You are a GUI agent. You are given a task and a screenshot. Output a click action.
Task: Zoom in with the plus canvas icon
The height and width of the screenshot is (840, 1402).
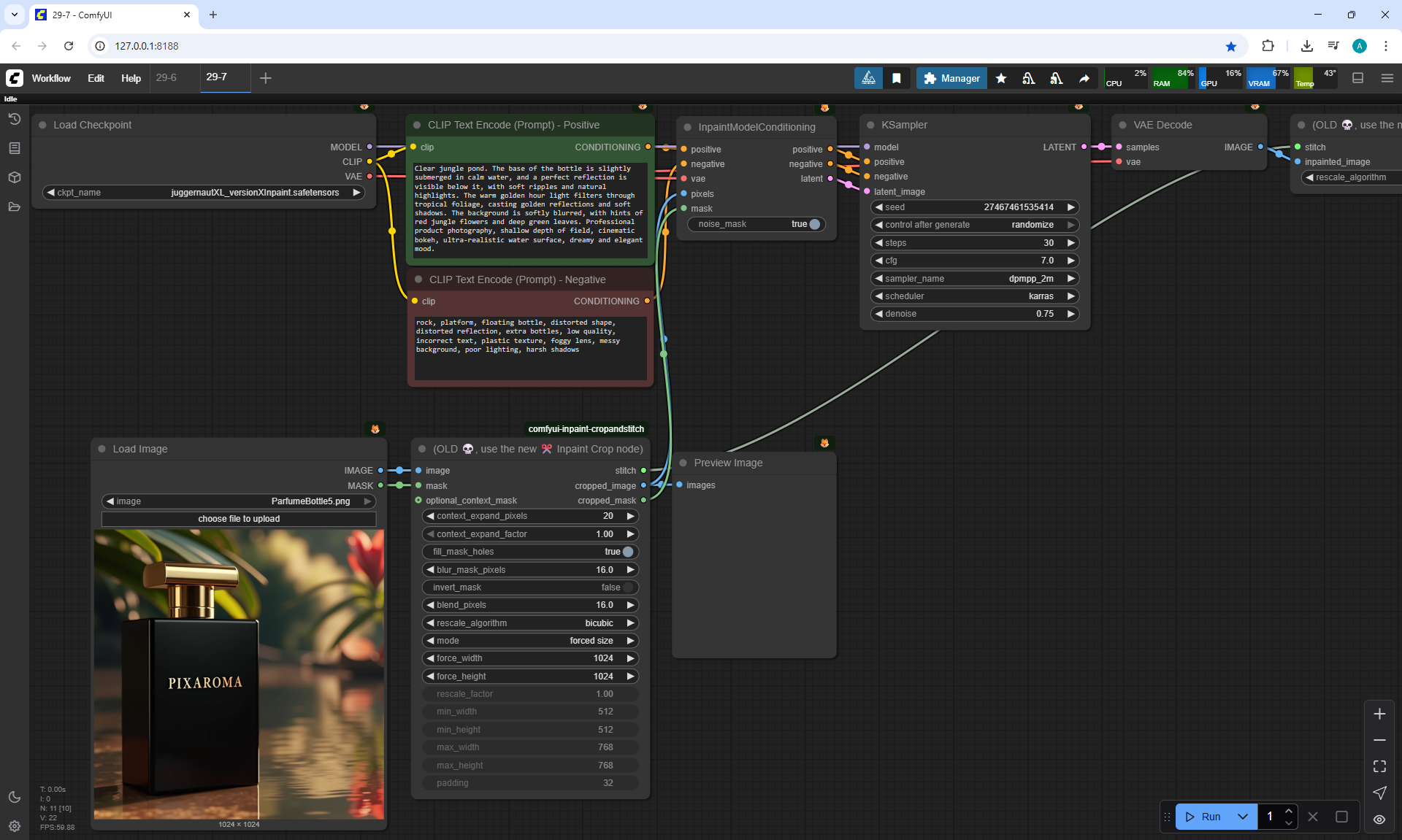(1379, 714)
